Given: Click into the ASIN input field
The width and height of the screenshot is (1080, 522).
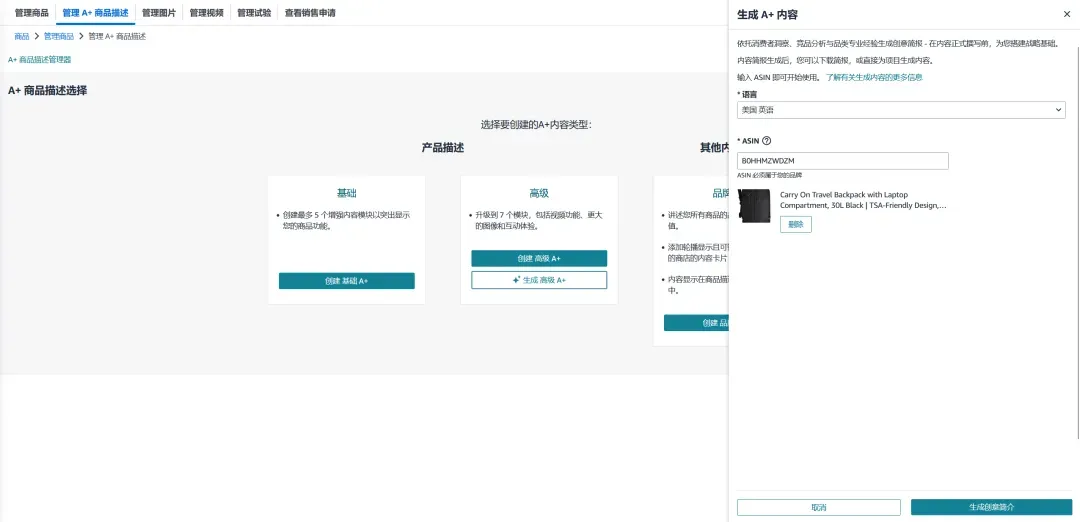Looking at the screenshot, I should (842, 160).
